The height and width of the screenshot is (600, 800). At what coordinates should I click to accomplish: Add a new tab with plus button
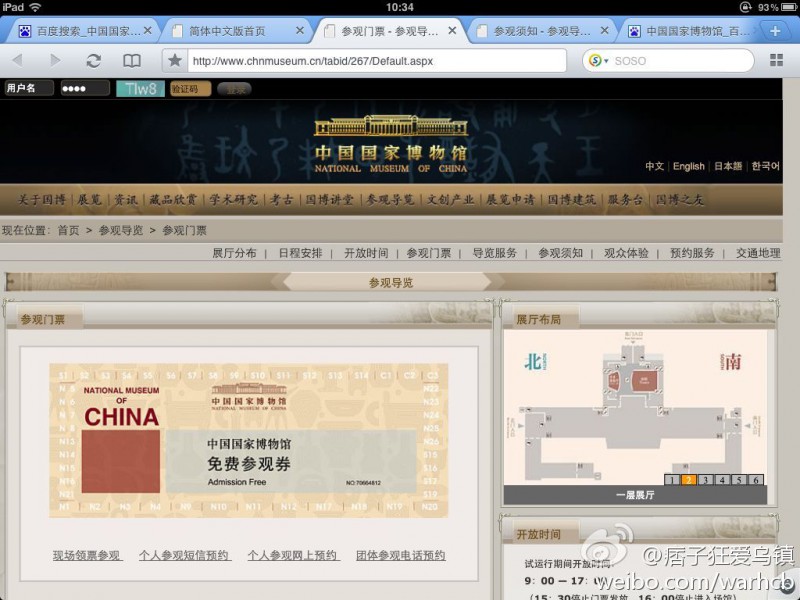click(x=775, y=31)
